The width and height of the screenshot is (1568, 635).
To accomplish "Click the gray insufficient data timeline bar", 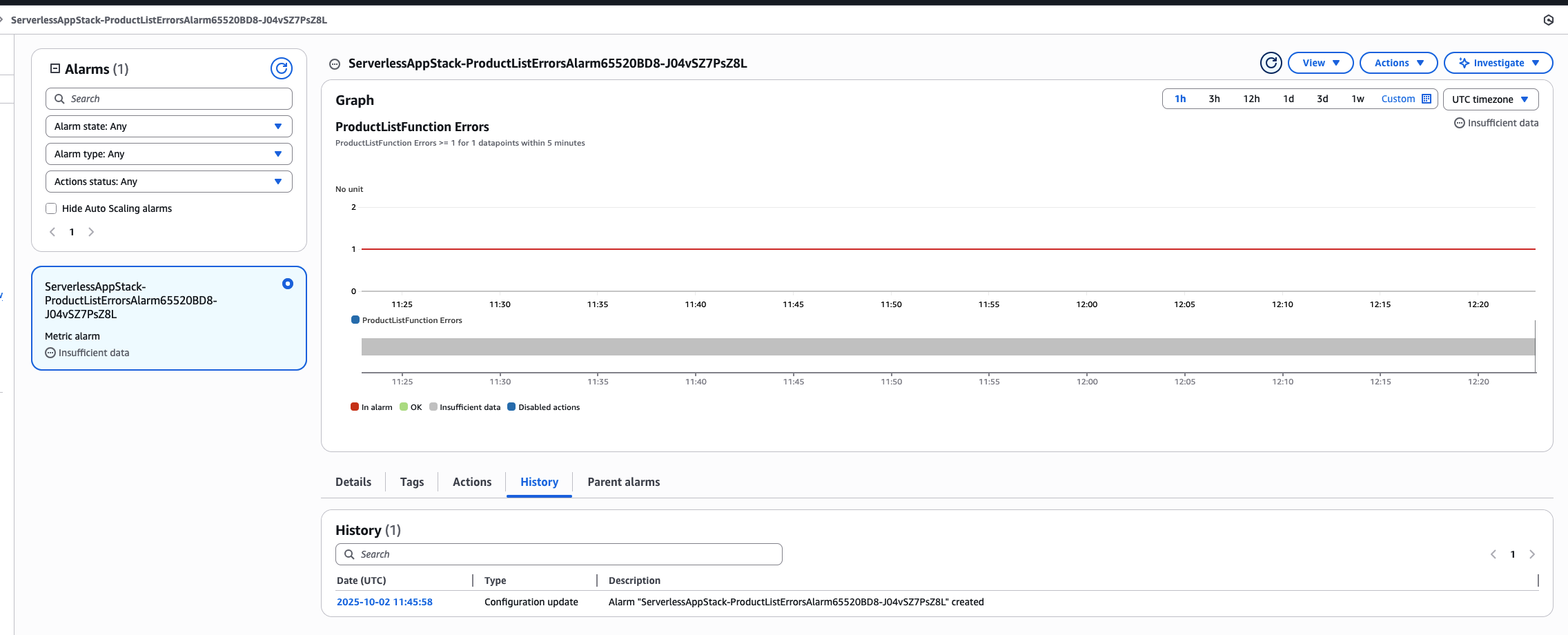I will (948, 346).
